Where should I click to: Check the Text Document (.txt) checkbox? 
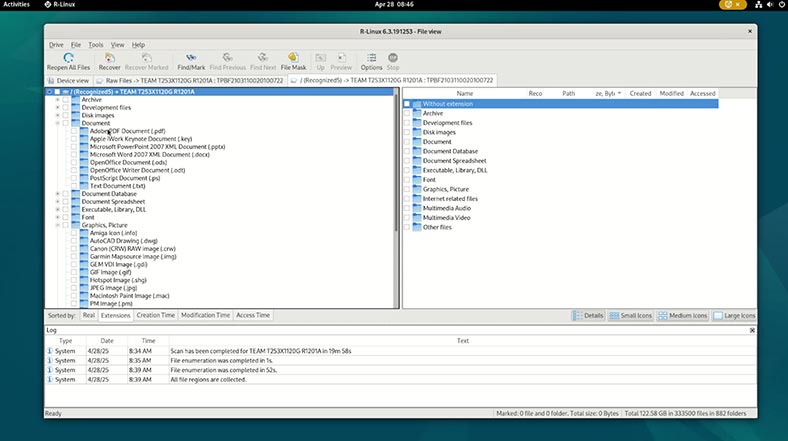click(74, 186)
